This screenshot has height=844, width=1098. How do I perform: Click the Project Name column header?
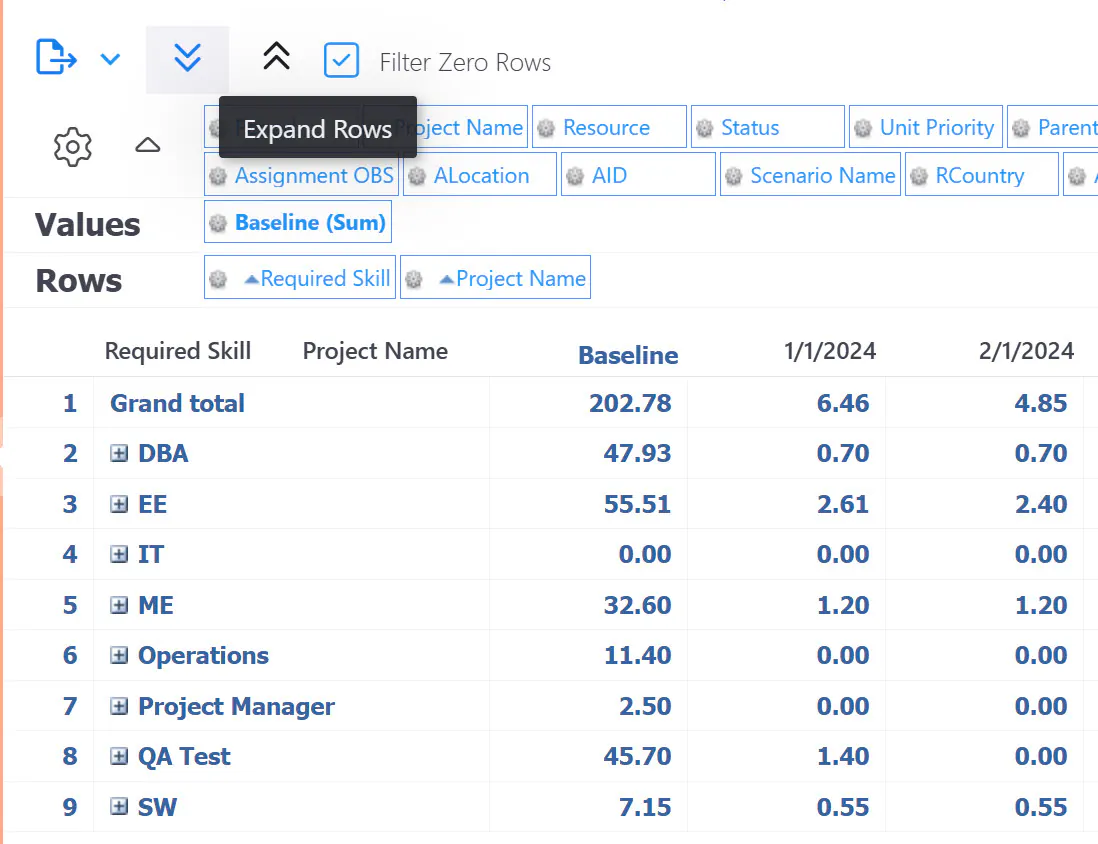375,351
